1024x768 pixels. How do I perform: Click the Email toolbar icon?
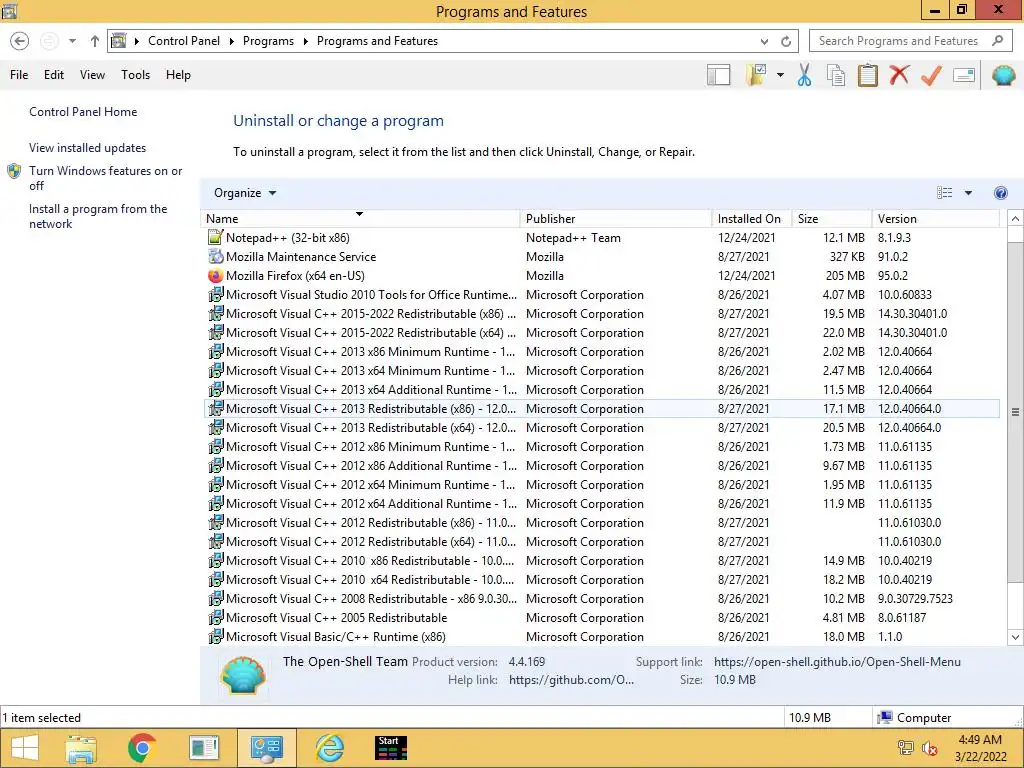pyautogui.click(x=964, y=75)
